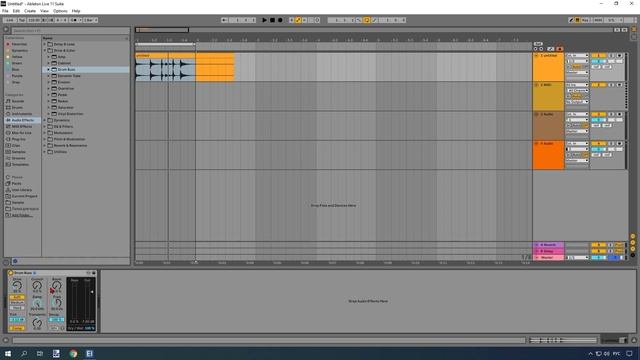Expand the EQ & Filters folder
This screenshot has height=360, width=640.
coord(45,127)
